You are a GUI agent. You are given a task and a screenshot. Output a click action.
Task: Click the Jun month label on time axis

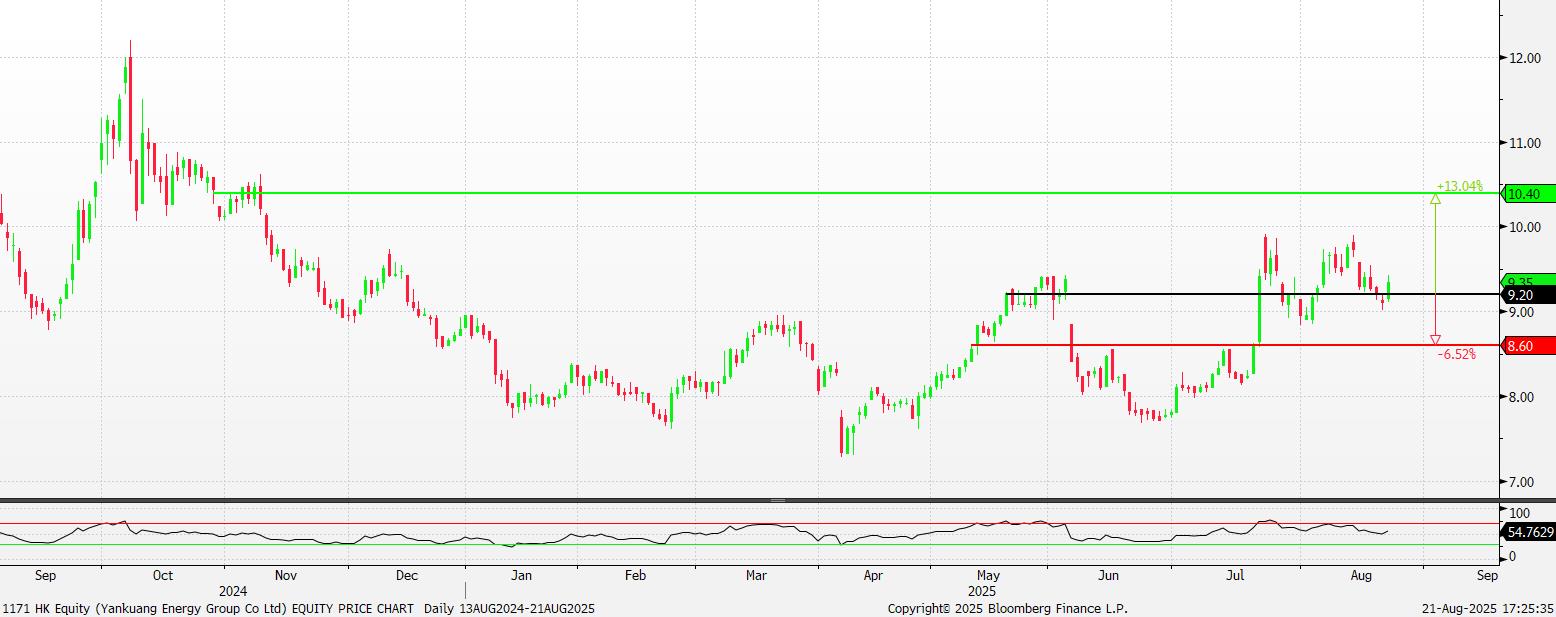(x=1108, y=576)
